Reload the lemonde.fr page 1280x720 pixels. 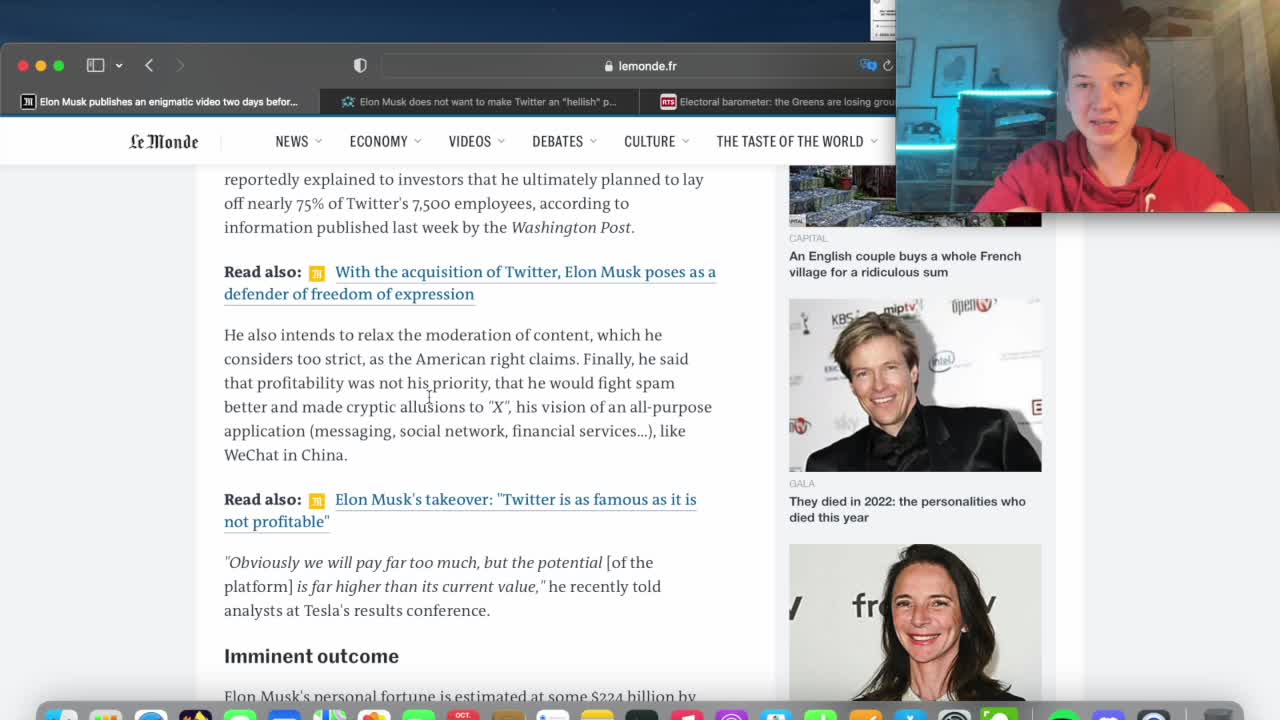click(x=887, y=66)
